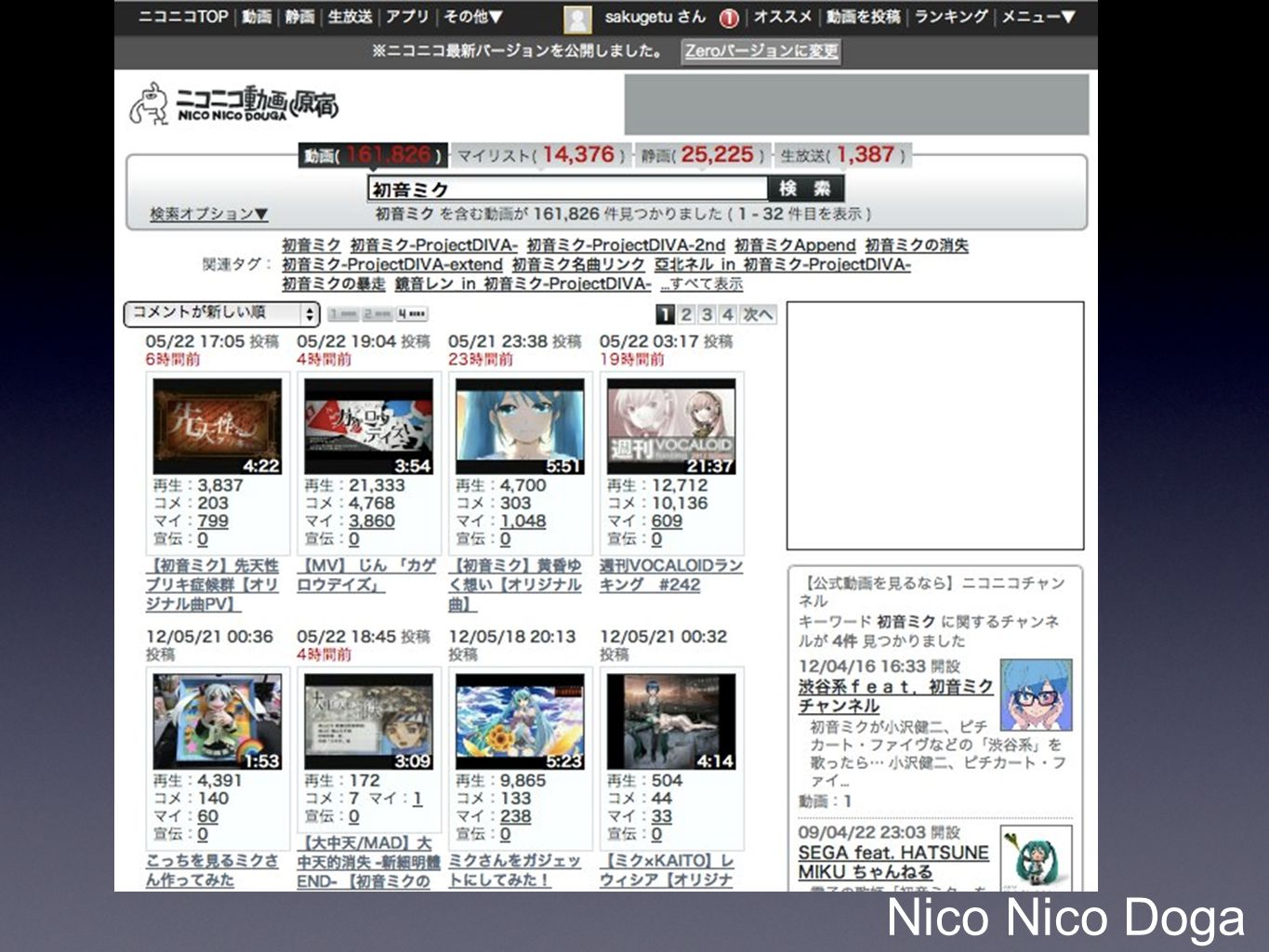
Task: Open mylist count 1,048 link
Action: tap(523, 521)
